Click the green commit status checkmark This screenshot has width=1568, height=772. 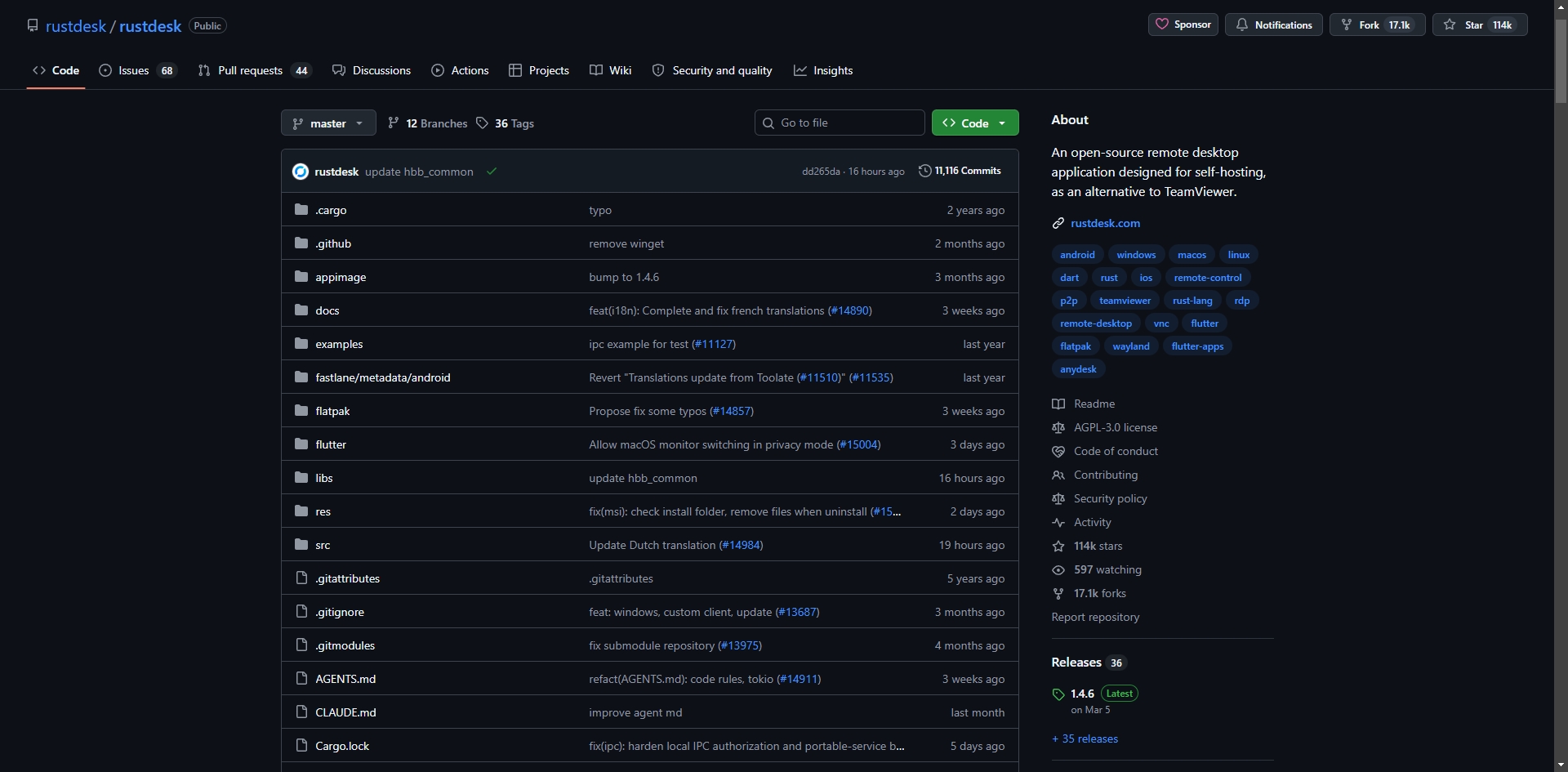click(x=492, y=172)
